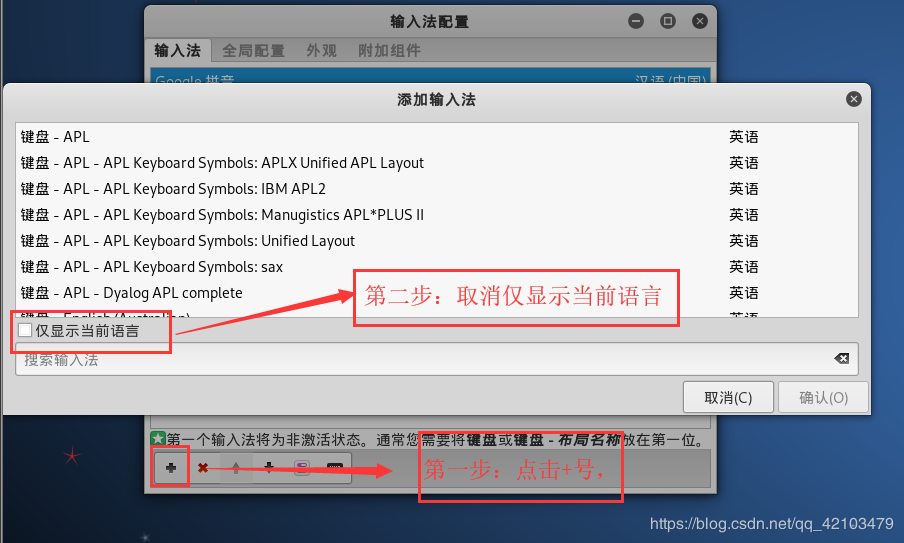The width and height of the screenshot is (904, 543).
Task: Select APL Keyboard Symbols: sax entry
Action: [436, 267]
